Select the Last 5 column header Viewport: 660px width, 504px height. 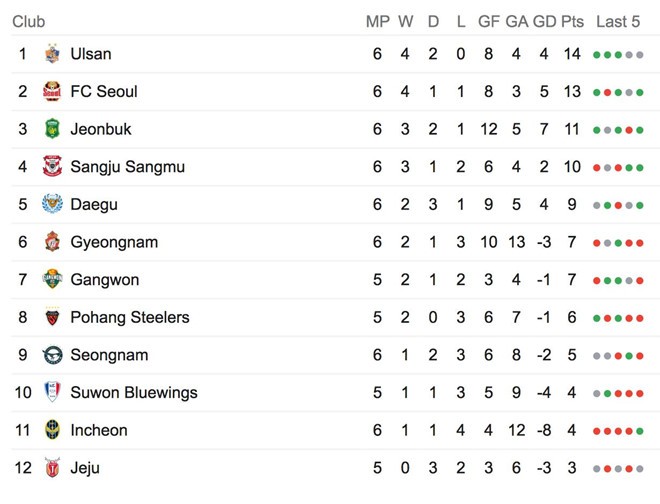[617, 21]
